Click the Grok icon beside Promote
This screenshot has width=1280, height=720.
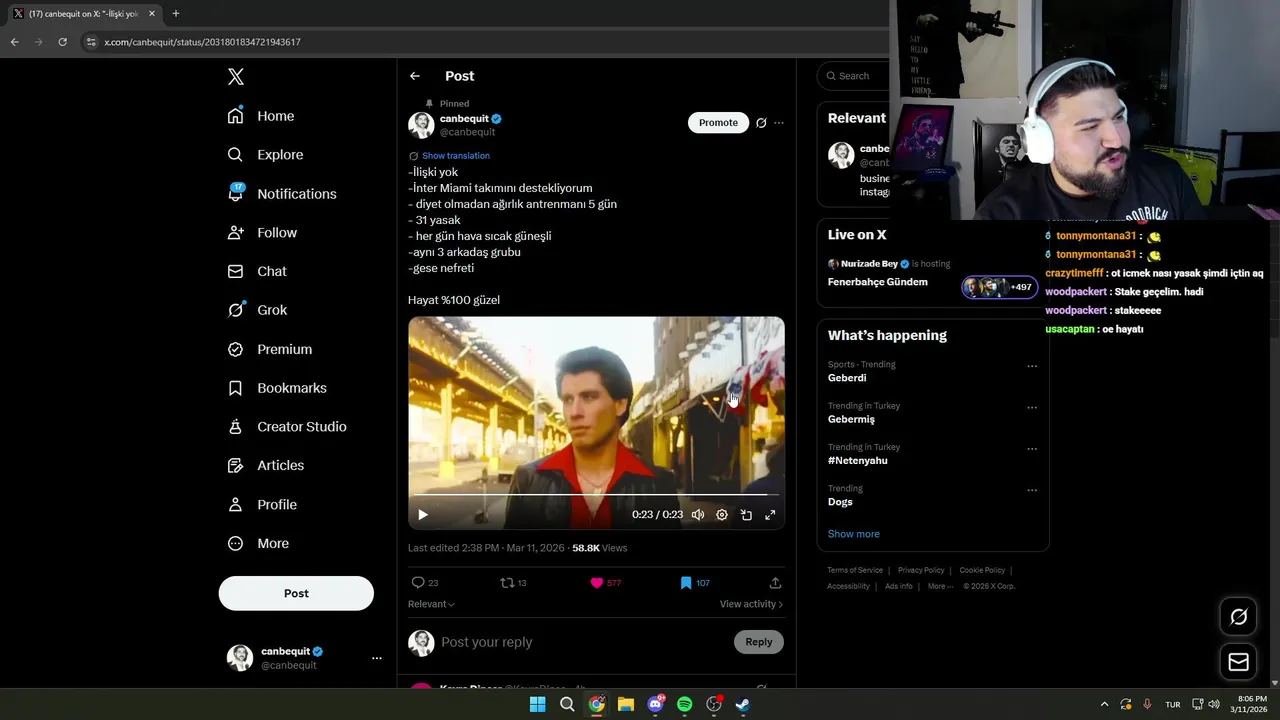pyautogui.click(x=761, y=123)
